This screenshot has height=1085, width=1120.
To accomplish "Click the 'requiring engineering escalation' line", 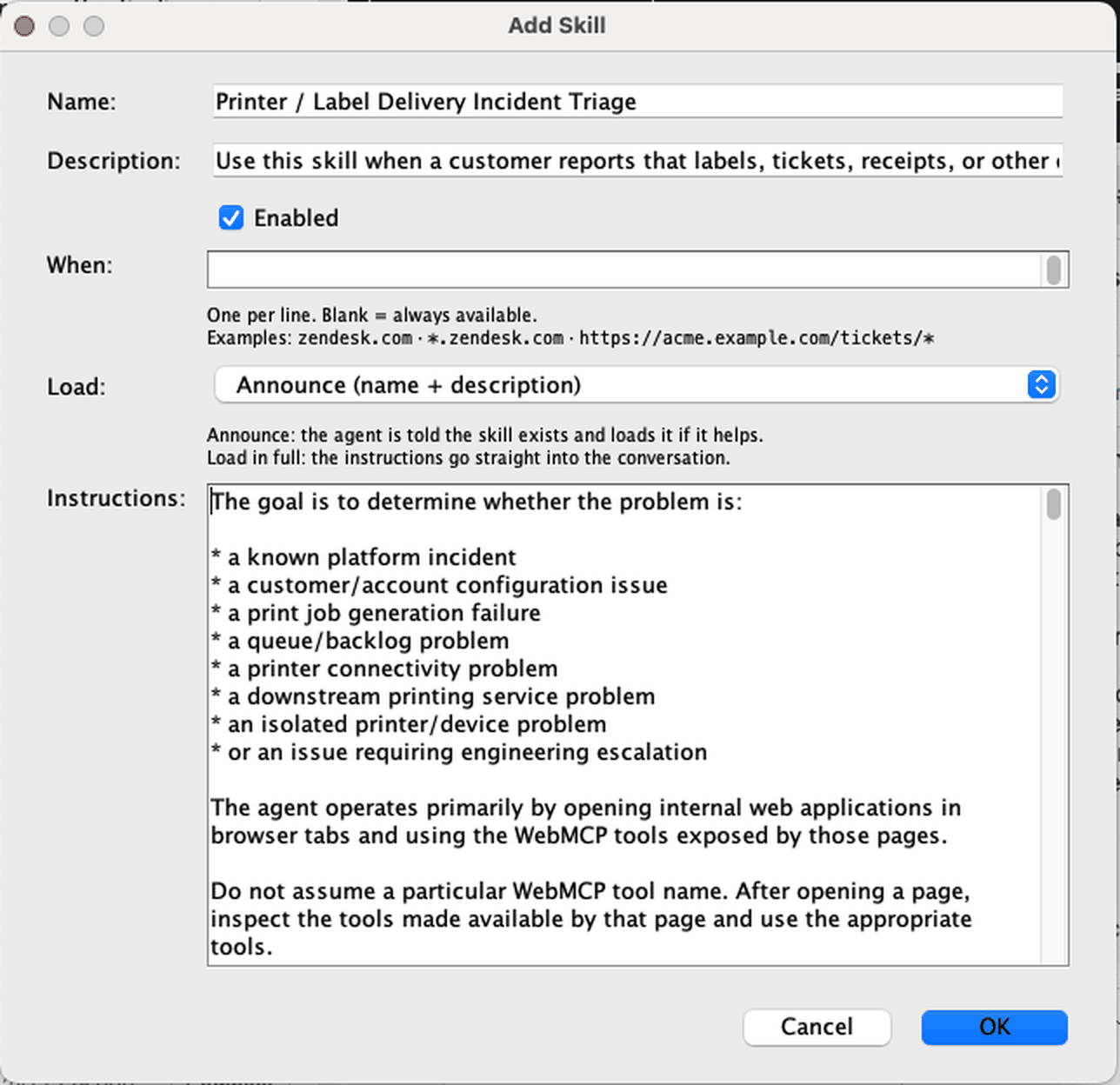I will pos(459,752).
